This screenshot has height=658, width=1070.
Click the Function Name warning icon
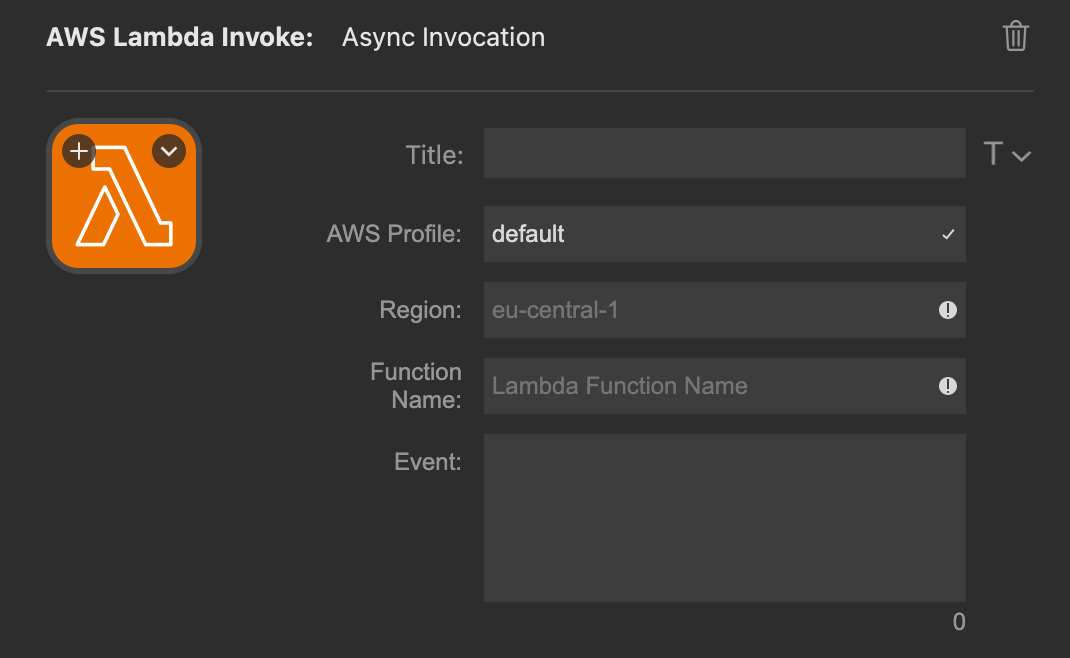(948, 386)
